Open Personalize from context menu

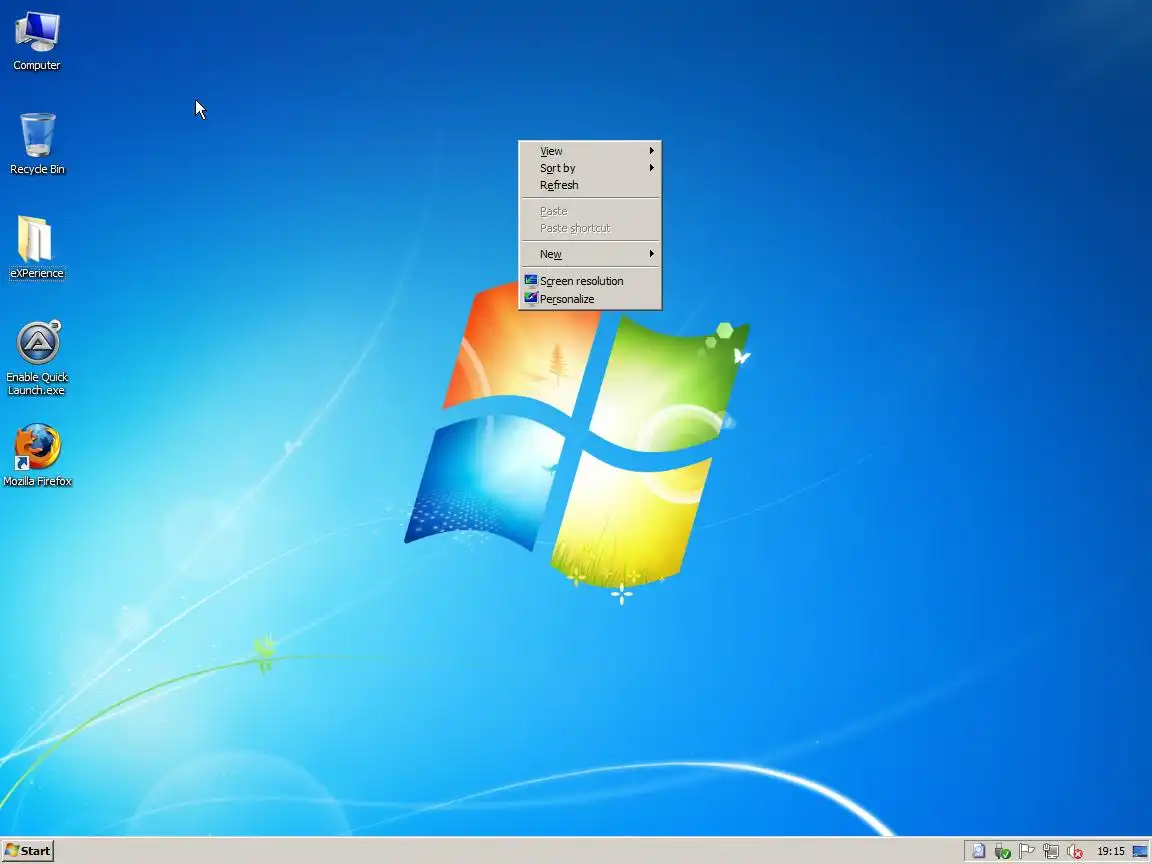point(590,299)
